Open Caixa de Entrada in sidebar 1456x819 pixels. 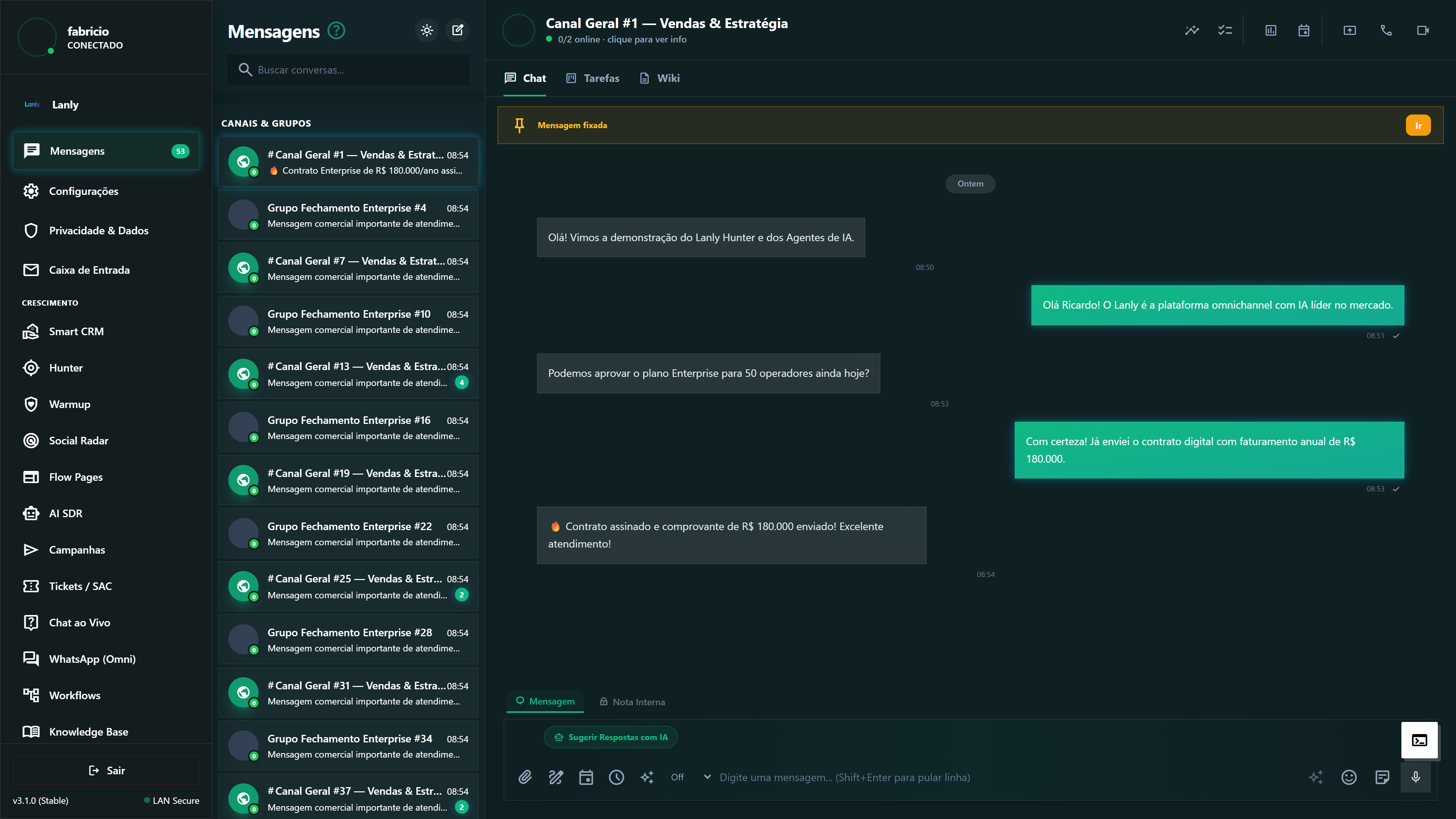pyautogui.click(x=106, y=270)
